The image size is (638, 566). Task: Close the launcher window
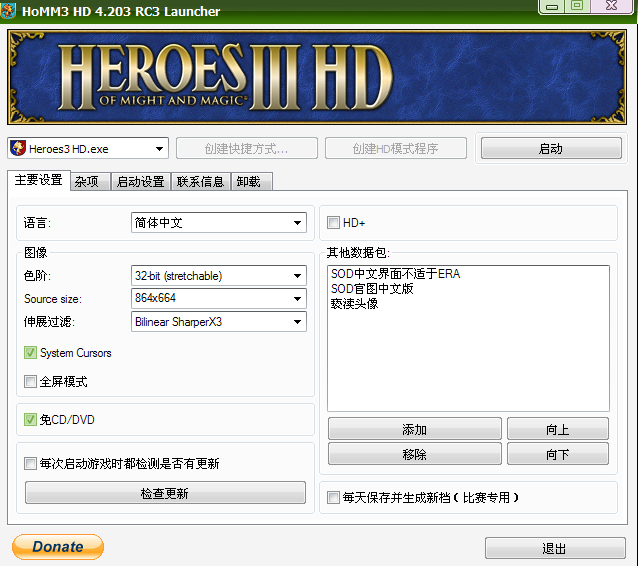tap(612, 6)
